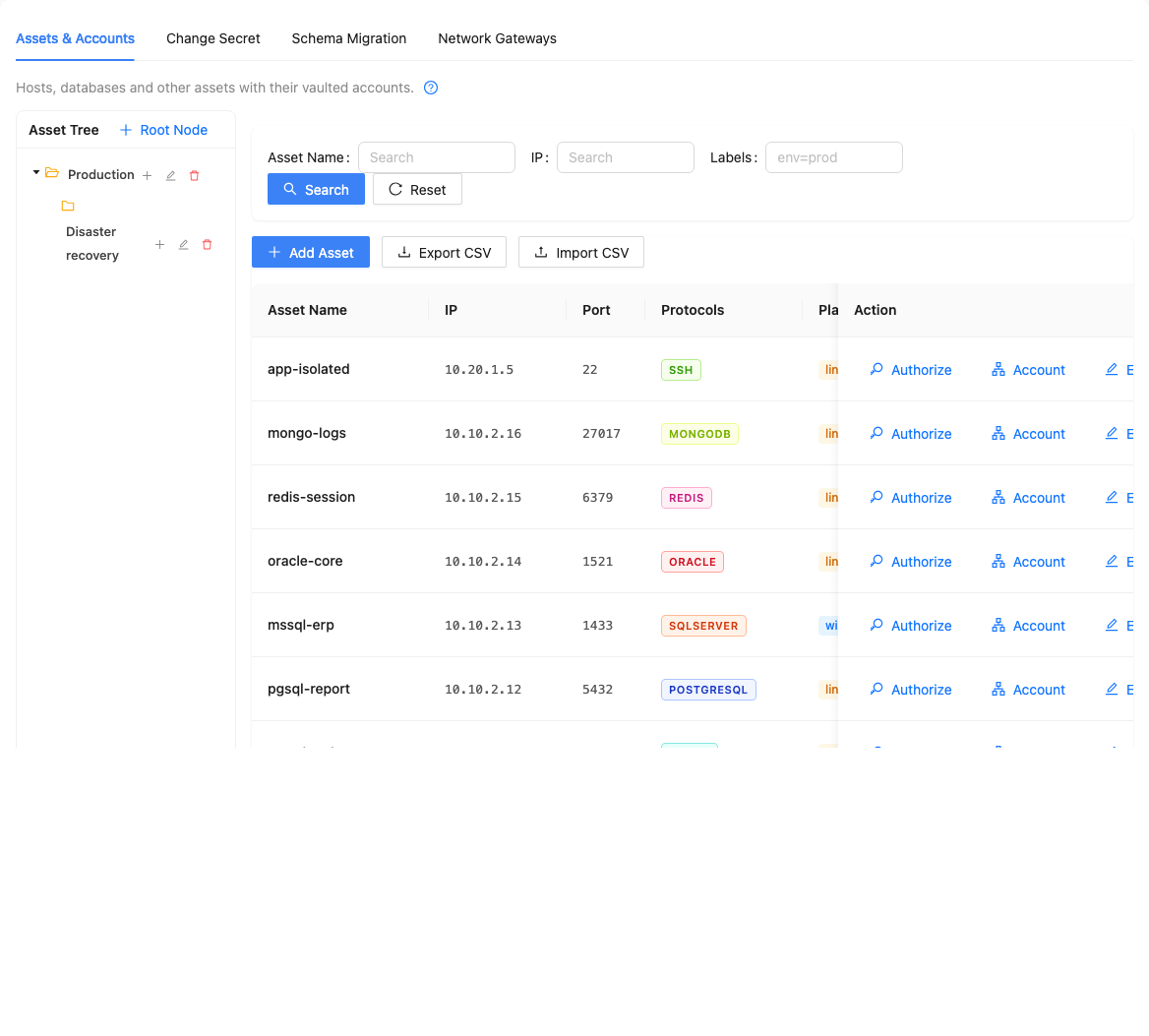1149x1036 pixels.
Task: Switch to Assets & Accounts tab
Action: [75, 38]
